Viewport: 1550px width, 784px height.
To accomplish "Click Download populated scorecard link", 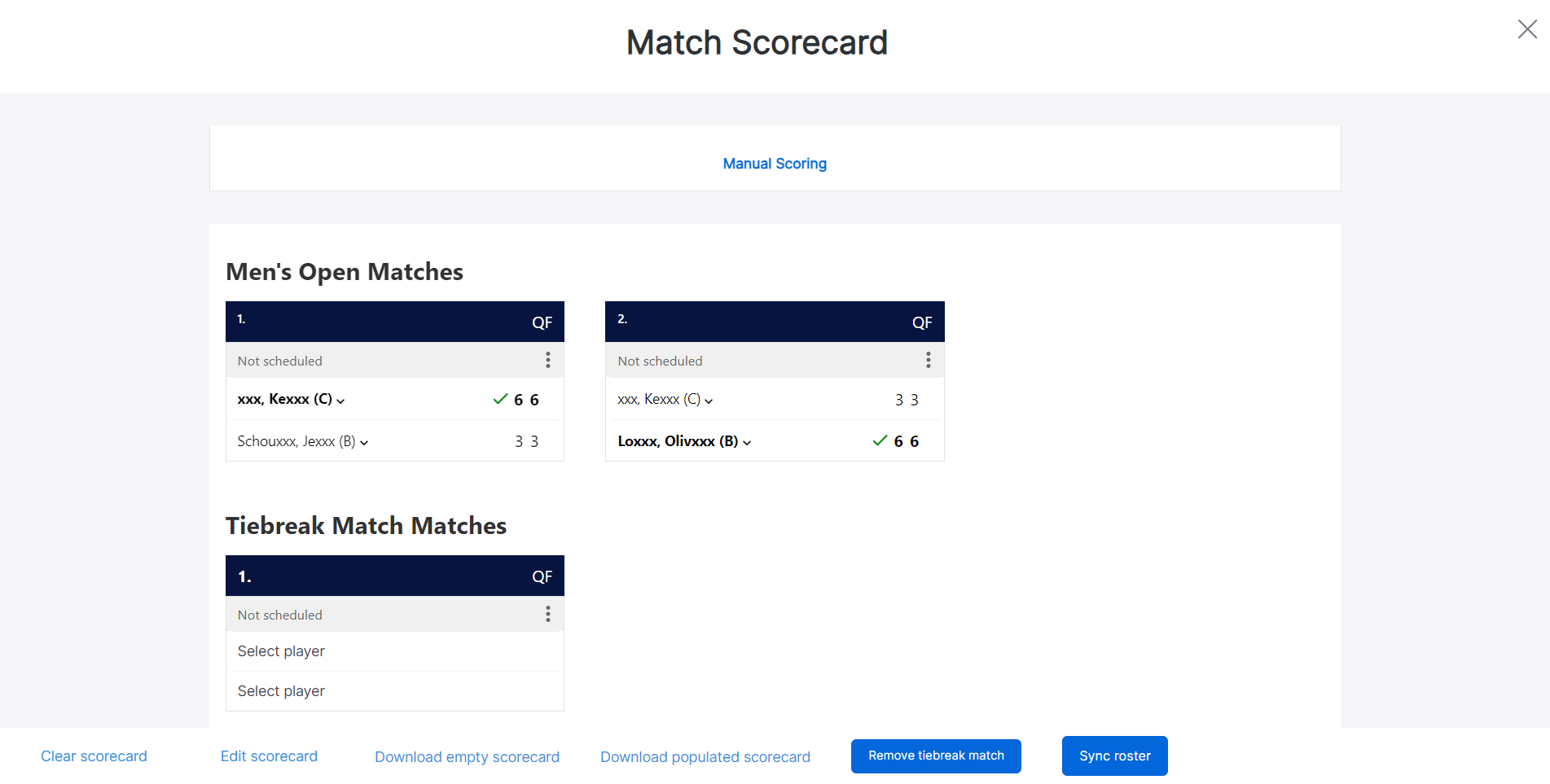I will click(705, 757).
